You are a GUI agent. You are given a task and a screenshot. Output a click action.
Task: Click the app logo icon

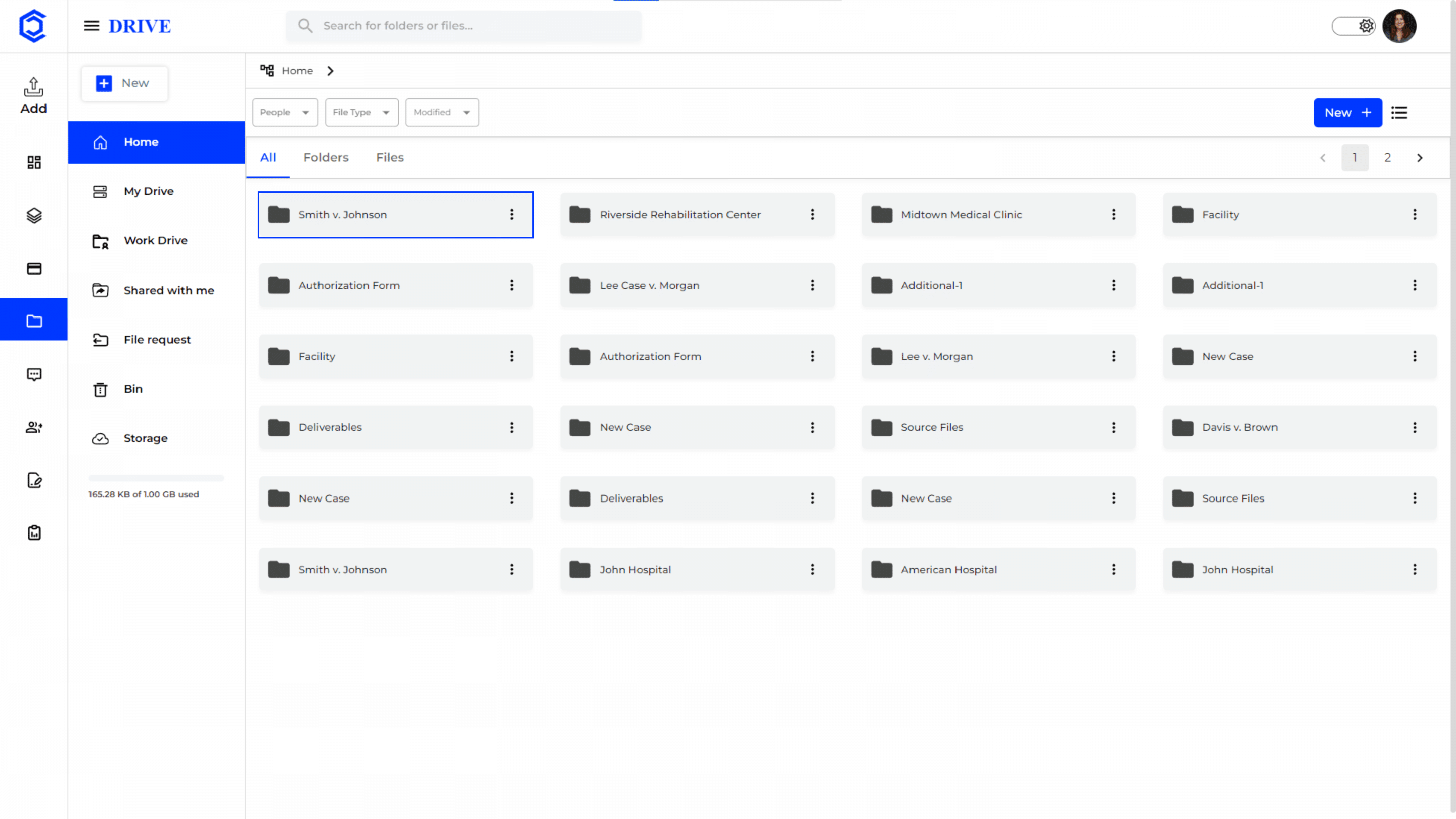coord(33,26)
